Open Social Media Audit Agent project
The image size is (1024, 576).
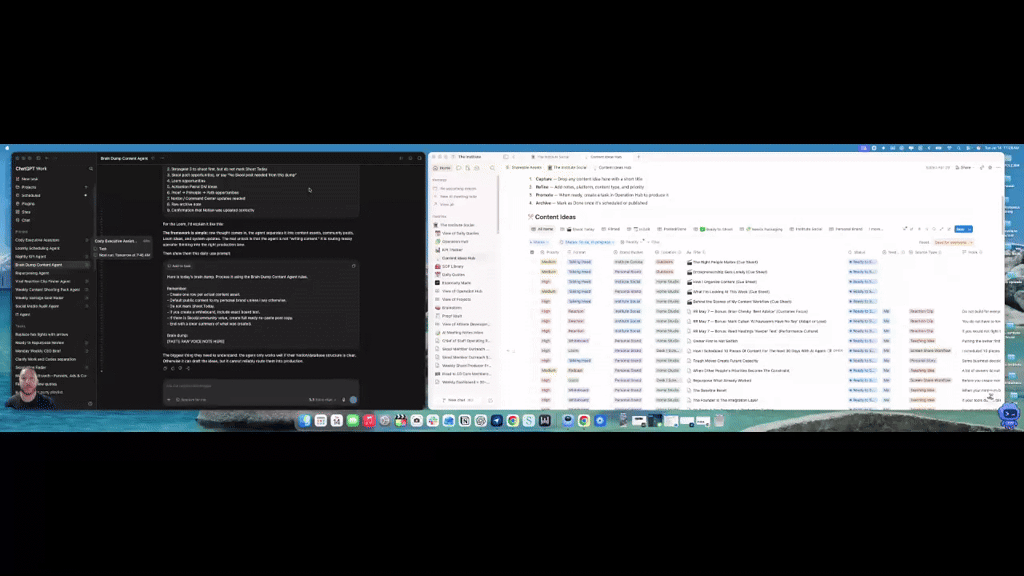click(37, 306)
